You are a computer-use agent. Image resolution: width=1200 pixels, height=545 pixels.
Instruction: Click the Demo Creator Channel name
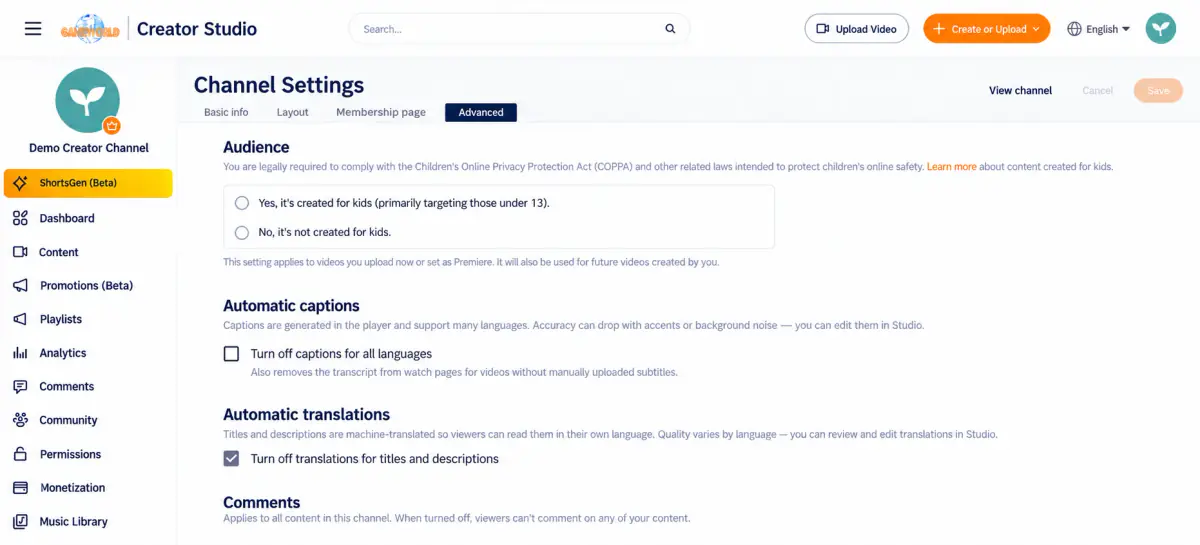pos(88,148)
